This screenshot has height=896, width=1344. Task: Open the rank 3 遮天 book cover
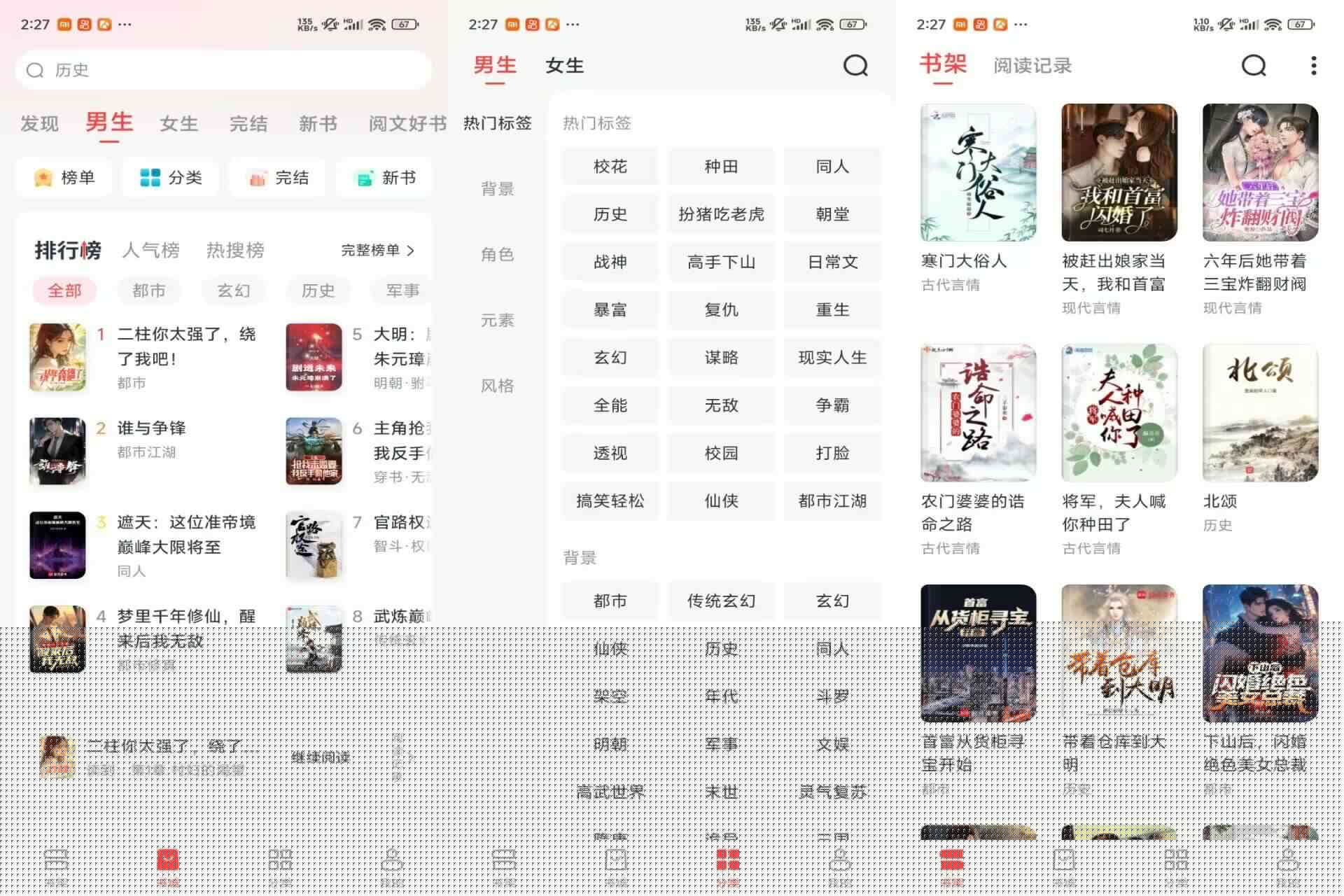57,545
